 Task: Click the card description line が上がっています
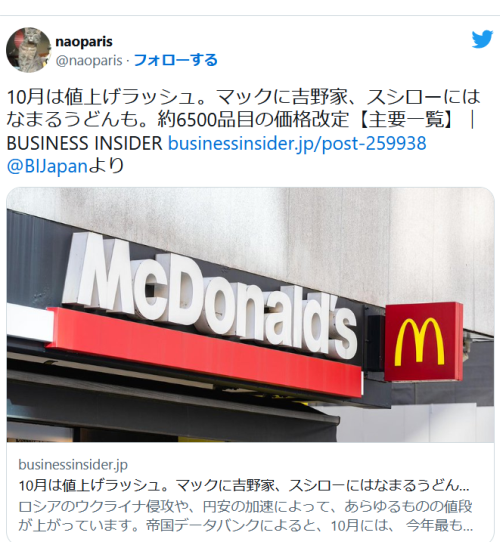click(245, 525)
